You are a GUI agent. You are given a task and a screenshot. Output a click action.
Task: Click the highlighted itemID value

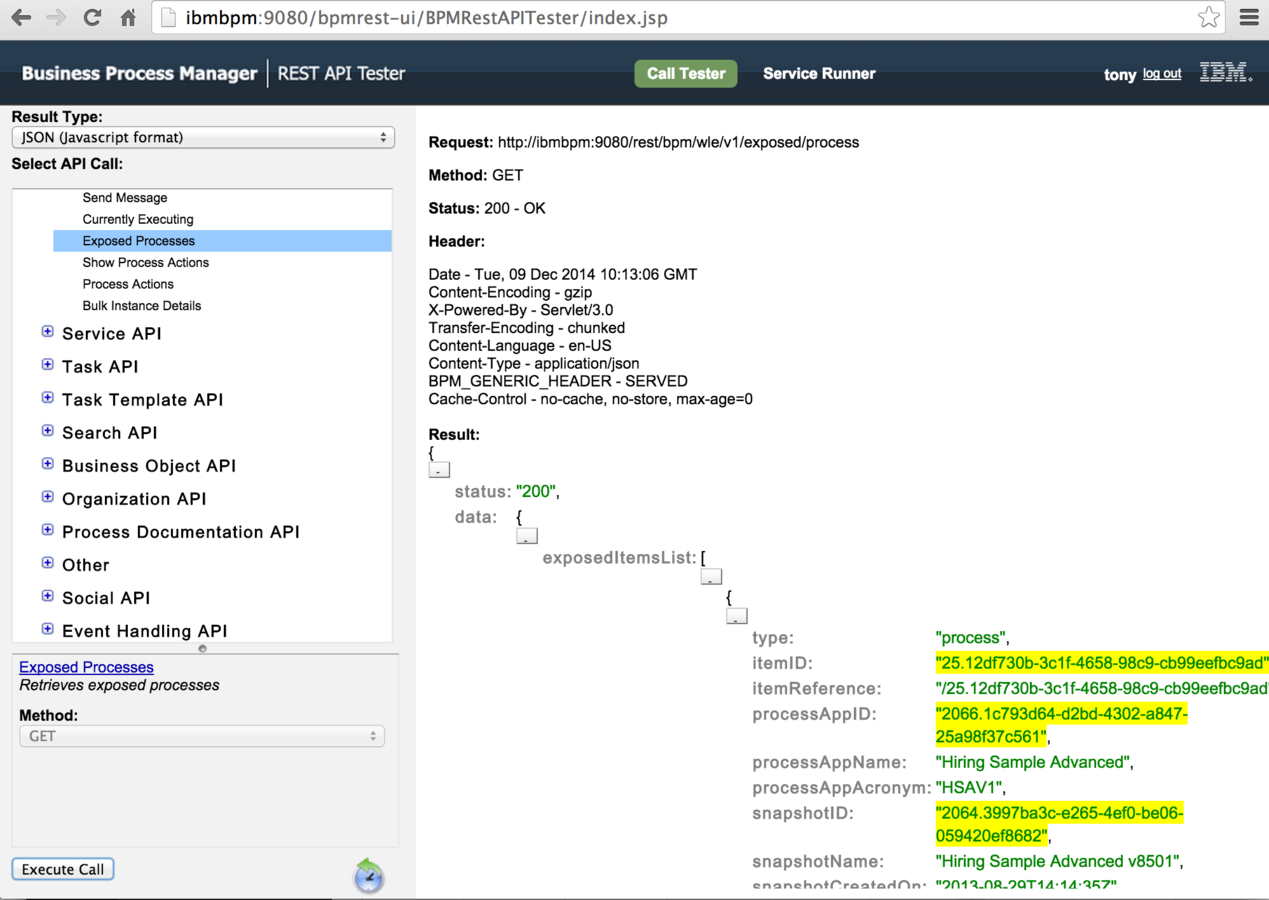(1102, 663)
